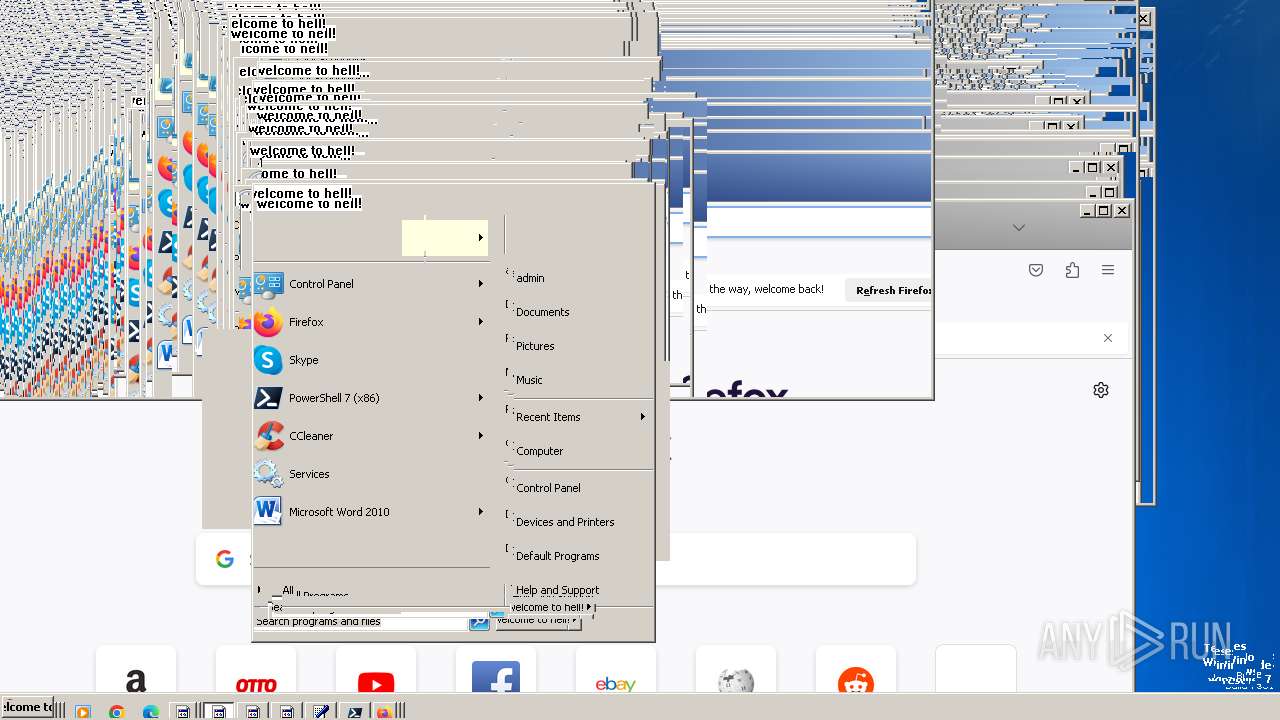
Task: Open the Firefox hamburger application menu
Action: click(x=1108, y=270)
